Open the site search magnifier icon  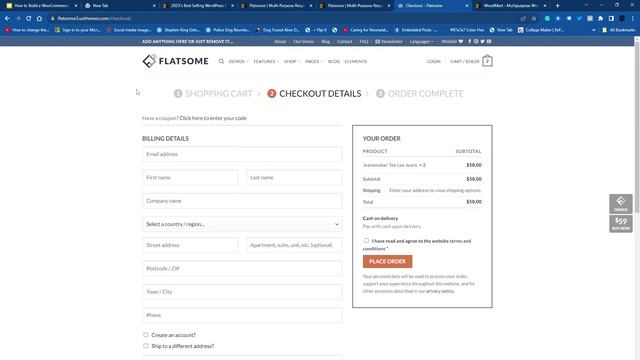point(221,61)
